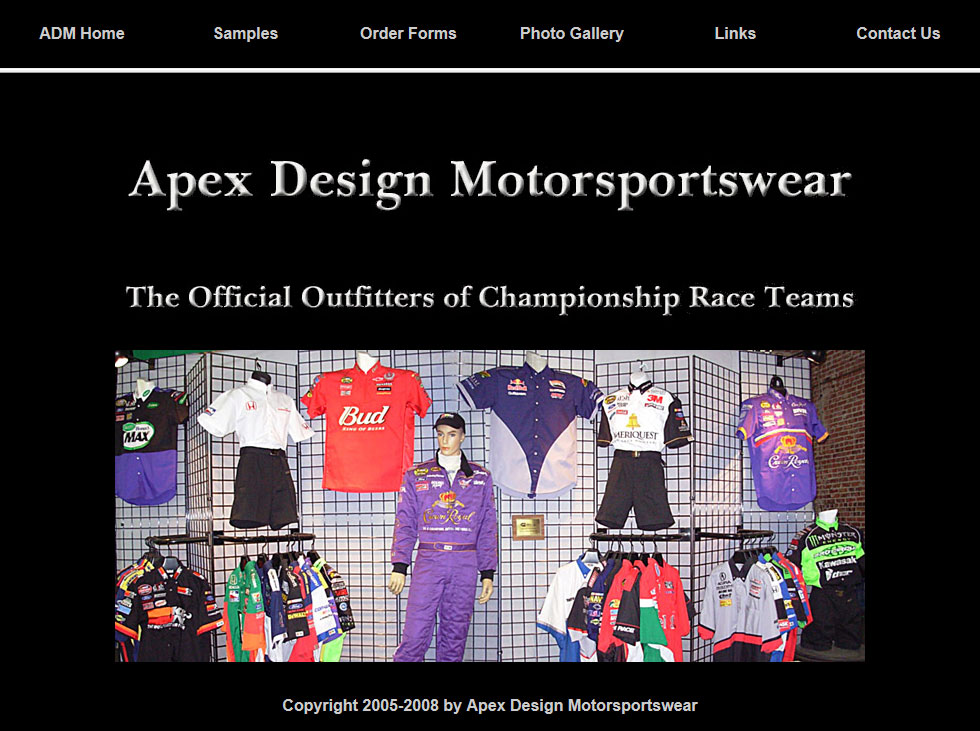View the Photo Gallery page

tap(572, 34)
